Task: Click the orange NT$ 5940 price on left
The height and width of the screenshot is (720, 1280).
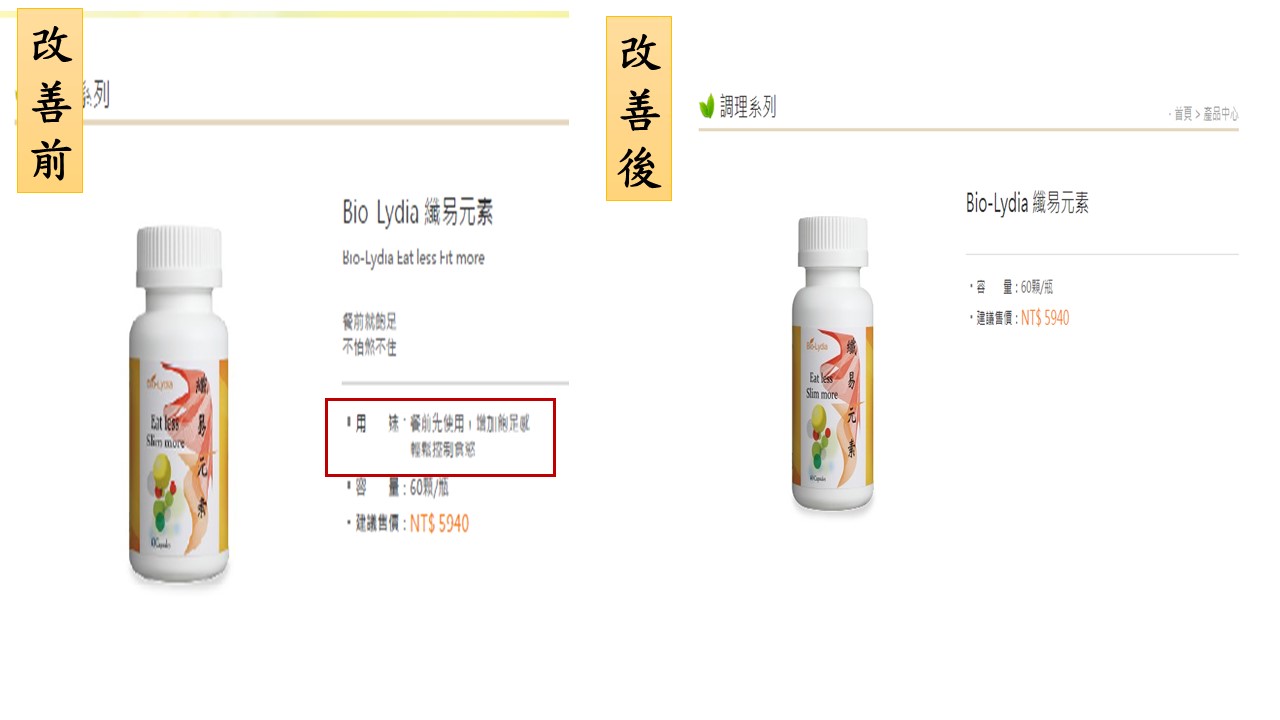Action: pos(439,523)
